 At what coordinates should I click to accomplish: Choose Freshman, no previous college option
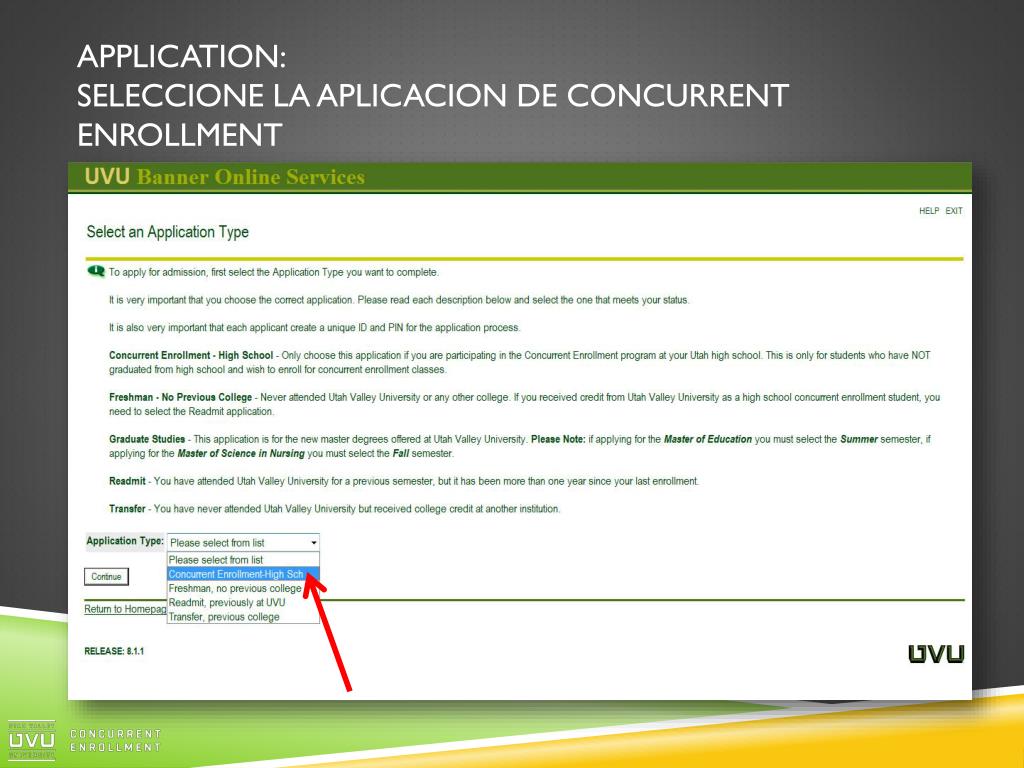click(243, 588)
